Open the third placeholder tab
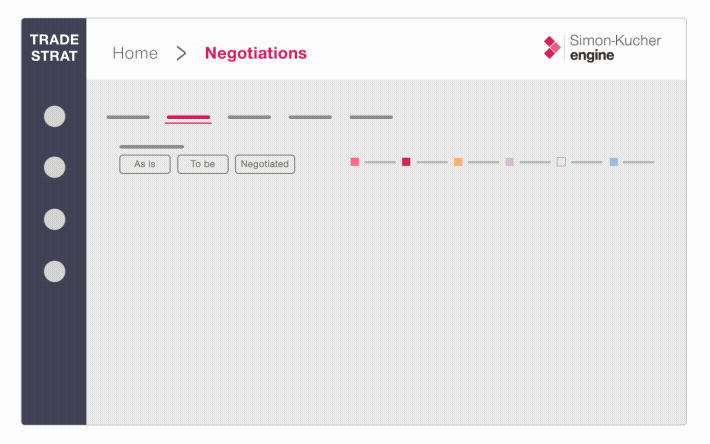The height and width of the screenshot is (444, 710). click(249, 117)
